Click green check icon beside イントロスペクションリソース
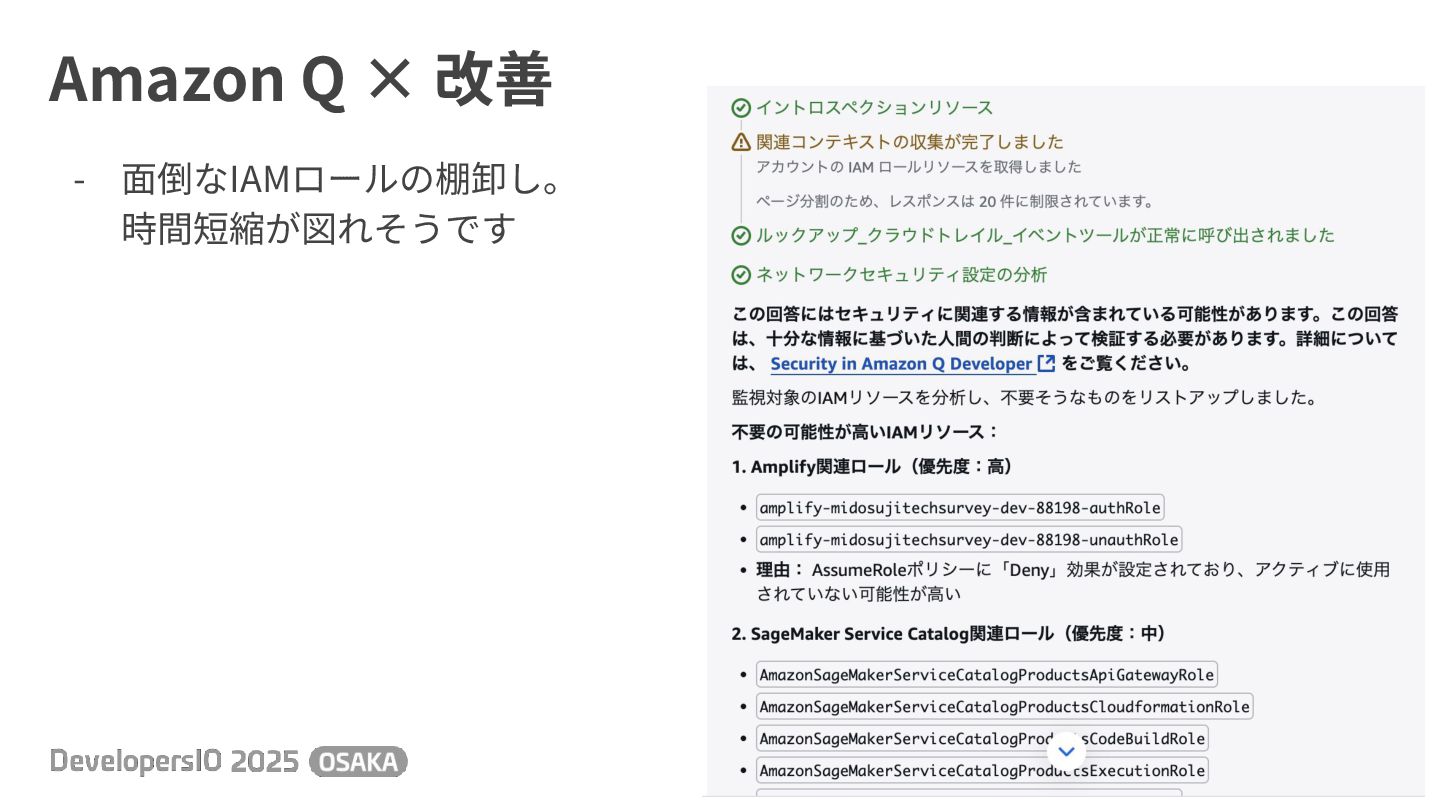This screenshot has width=1440, height=810. click(x=741, y=108)
